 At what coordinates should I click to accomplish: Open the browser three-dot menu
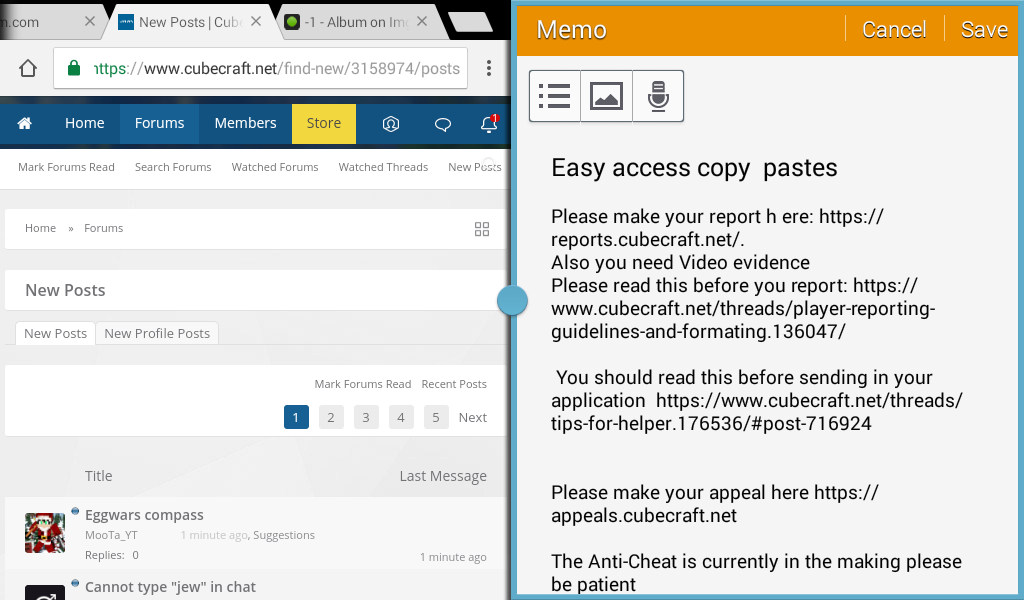488,68
